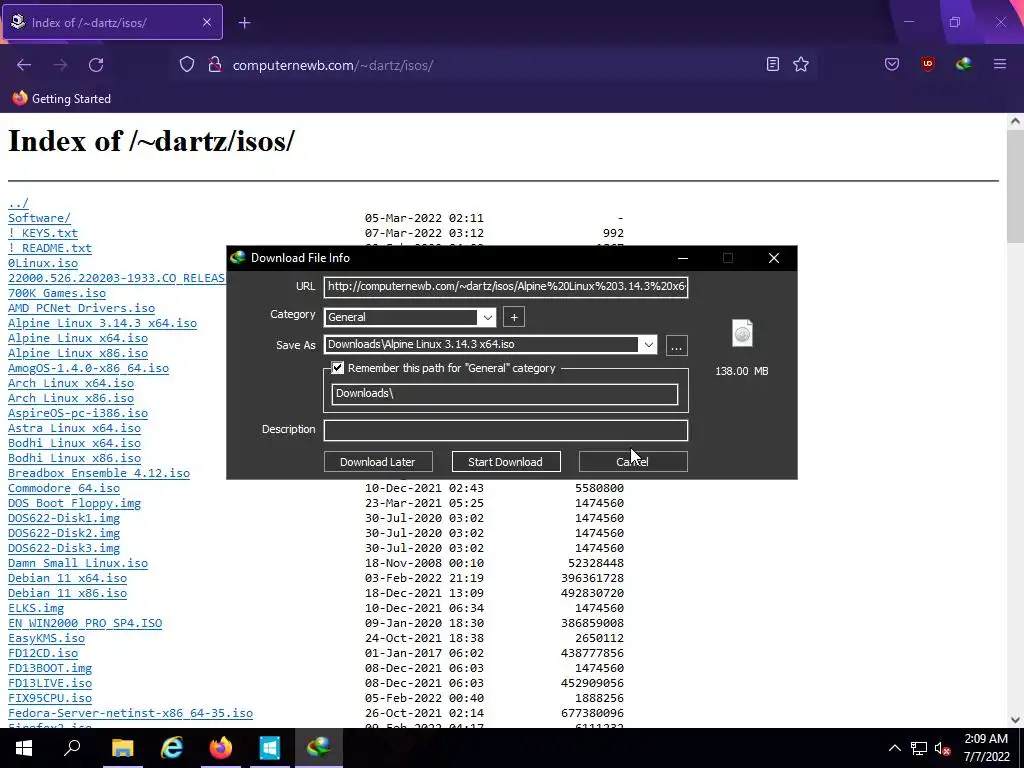Click the EasyKMS.iso link
Viewport: 1024px width, 768px height.
pos(46,639)
